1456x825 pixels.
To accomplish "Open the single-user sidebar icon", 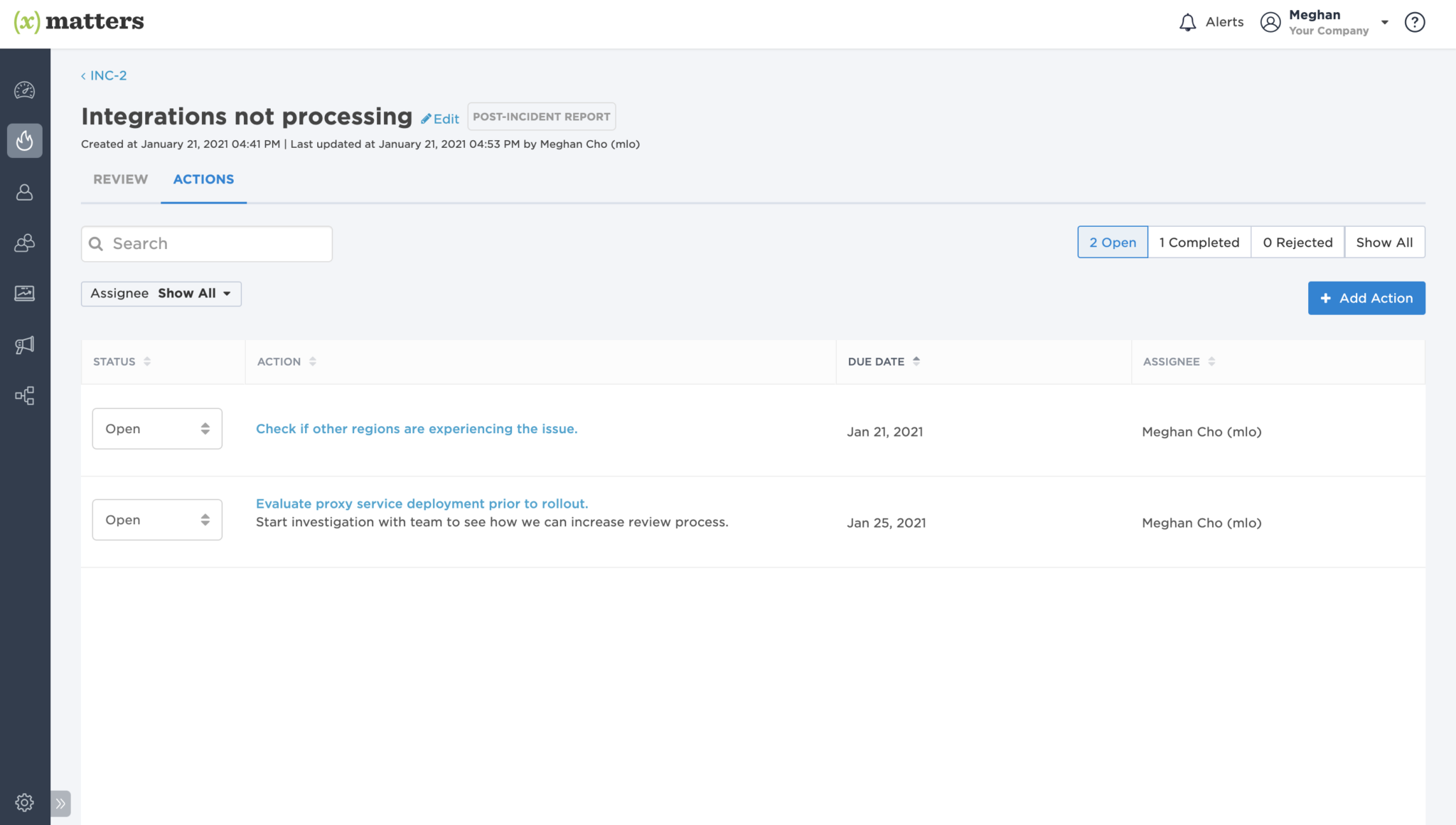I will point(24,192).
